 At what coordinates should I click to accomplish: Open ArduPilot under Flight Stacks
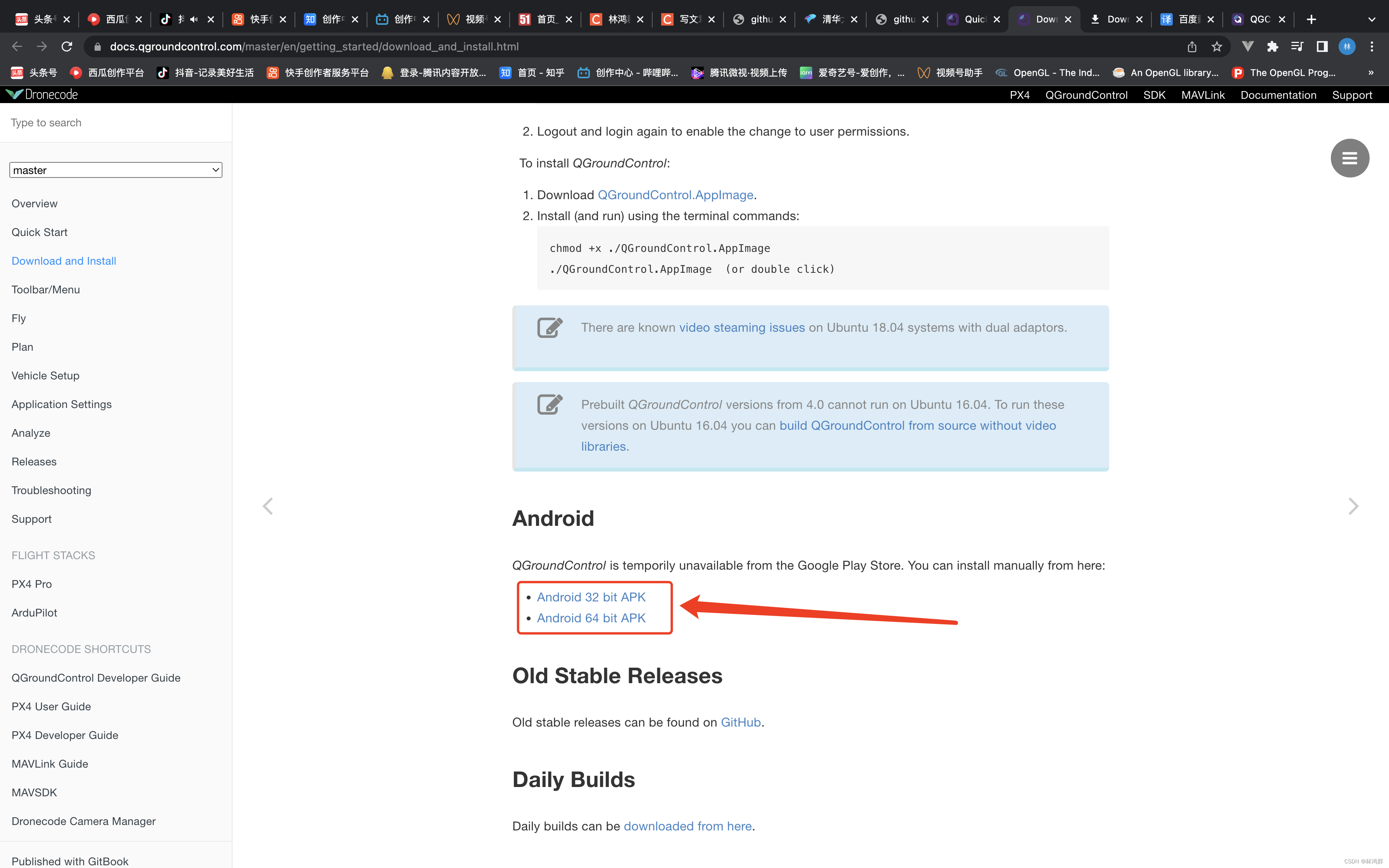tap(34, 613)
